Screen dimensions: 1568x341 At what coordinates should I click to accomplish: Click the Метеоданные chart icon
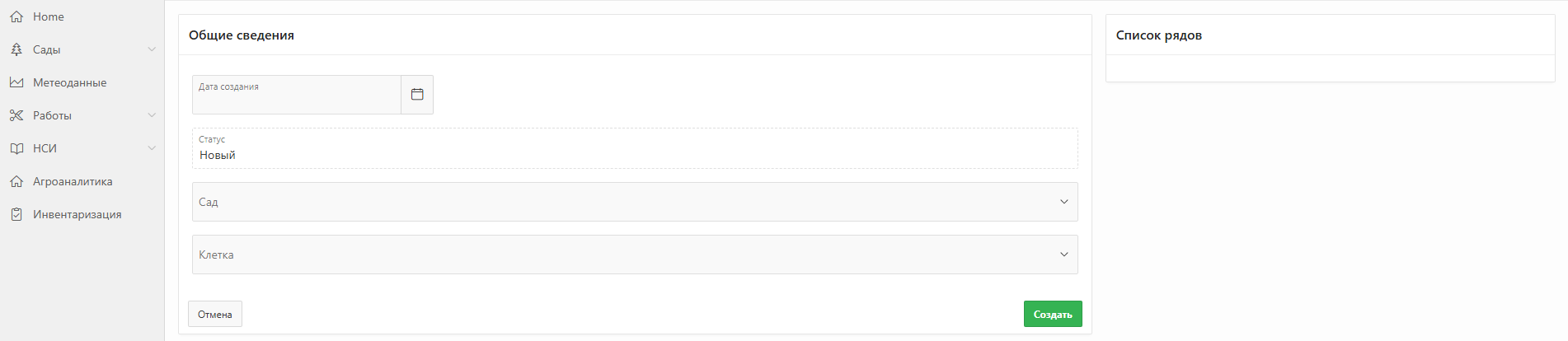pos(16,82)
